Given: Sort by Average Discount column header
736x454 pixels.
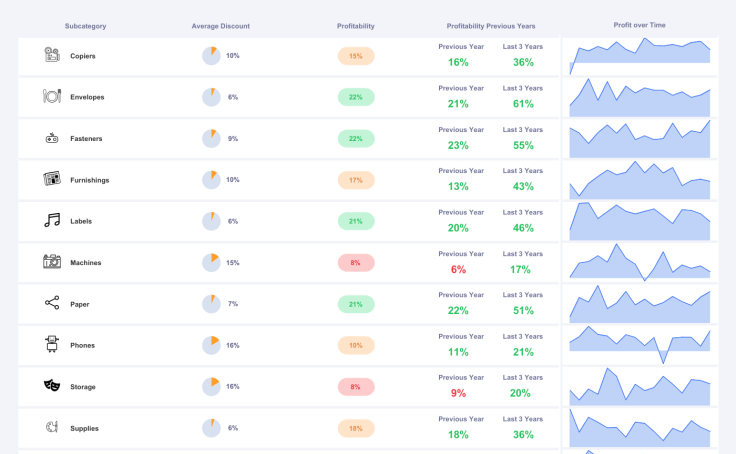Looking at the screenshot, I should (x=221, y=26).
